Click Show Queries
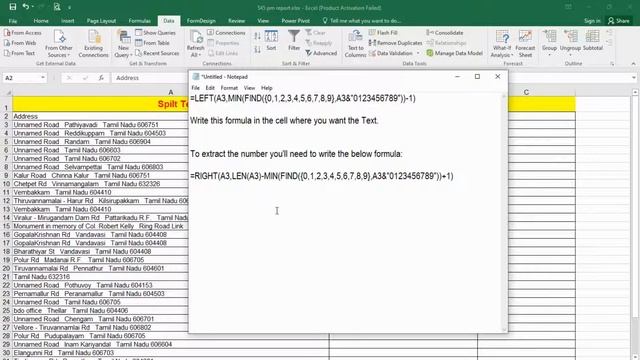Screen dimensions: 640x360 tap(156, 33)
